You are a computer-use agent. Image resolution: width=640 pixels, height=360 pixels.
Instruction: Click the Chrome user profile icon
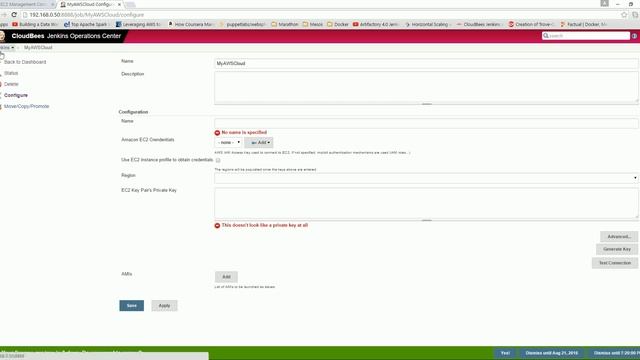[604, 4]
